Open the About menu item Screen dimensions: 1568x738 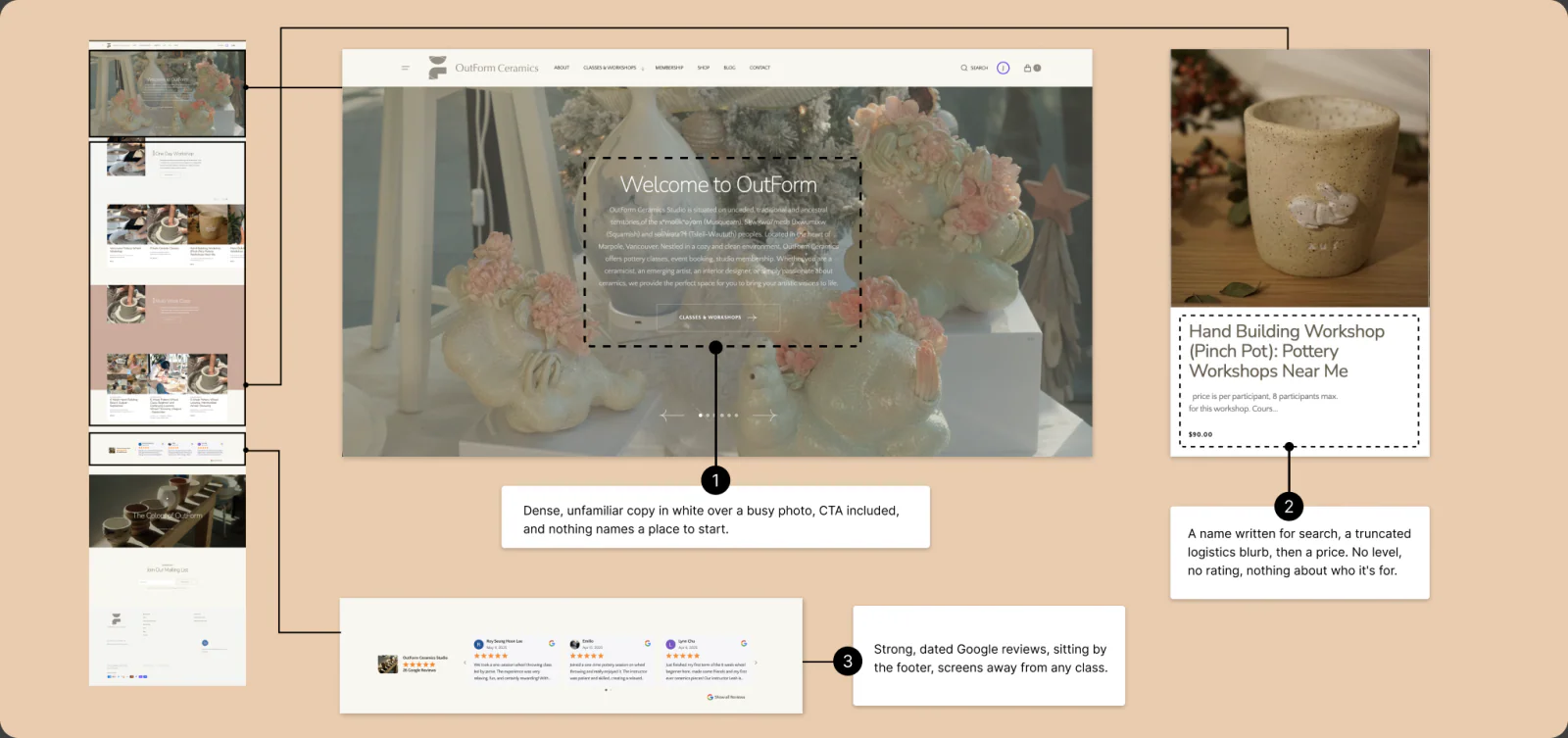[x=562, y=68]
